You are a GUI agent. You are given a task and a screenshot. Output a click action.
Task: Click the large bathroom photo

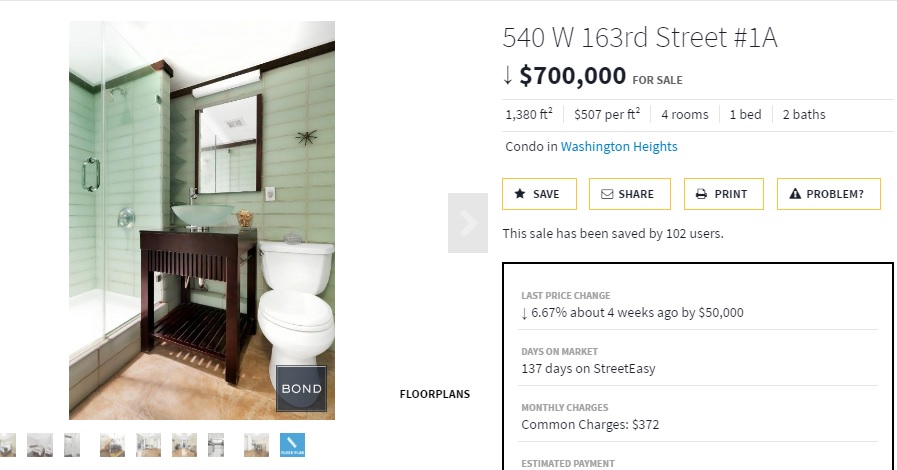202,221
